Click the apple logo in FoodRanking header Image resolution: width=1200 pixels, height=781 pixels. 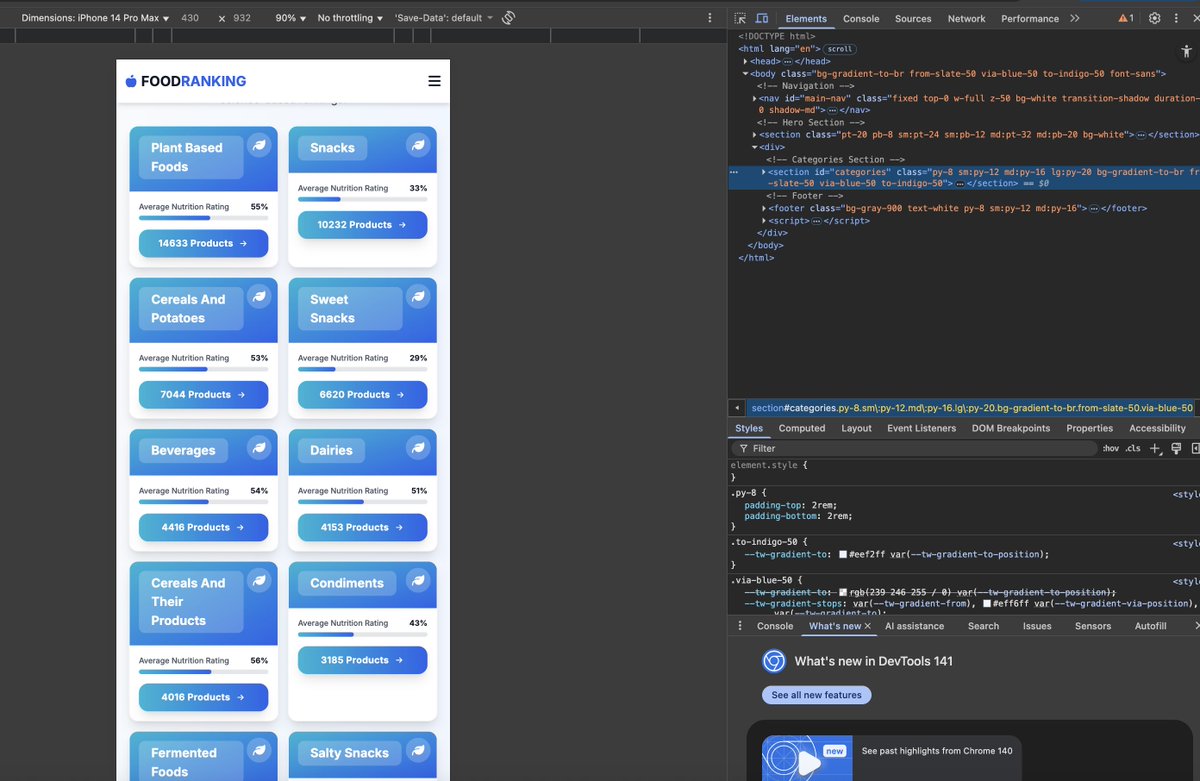(131, 81)
